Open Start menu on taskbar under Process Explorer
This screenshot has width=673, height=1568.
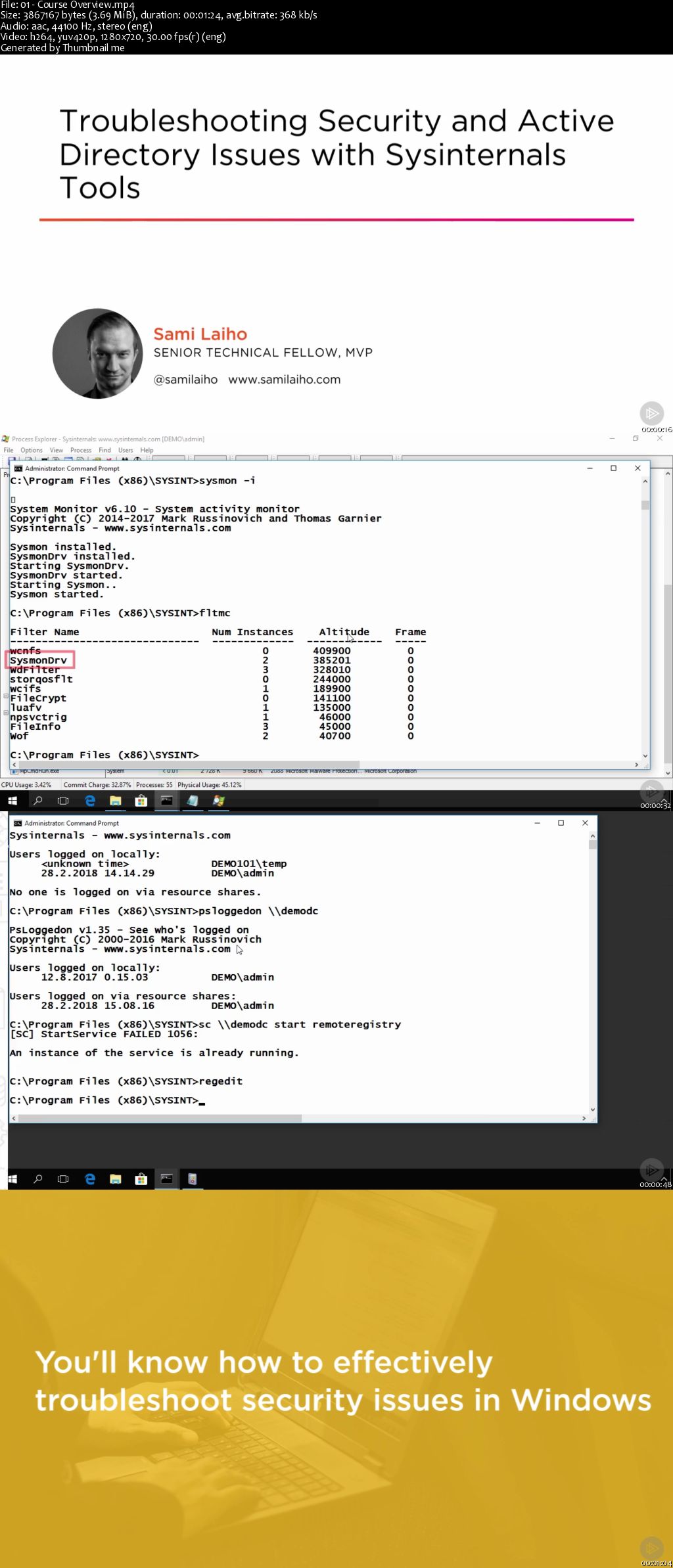(12, 801)
